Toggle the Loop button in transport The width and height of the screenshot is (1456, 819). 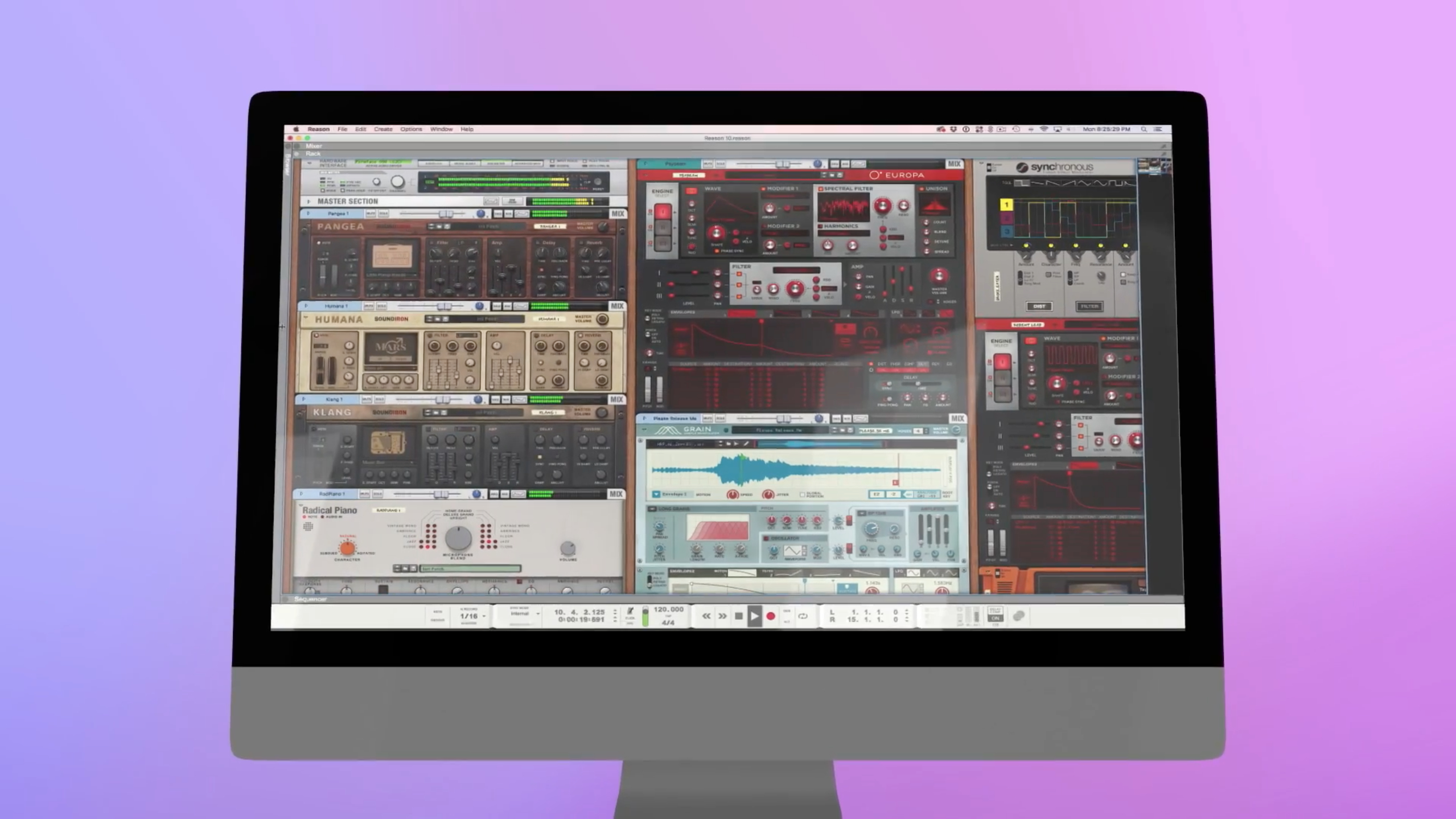[803, 616]
